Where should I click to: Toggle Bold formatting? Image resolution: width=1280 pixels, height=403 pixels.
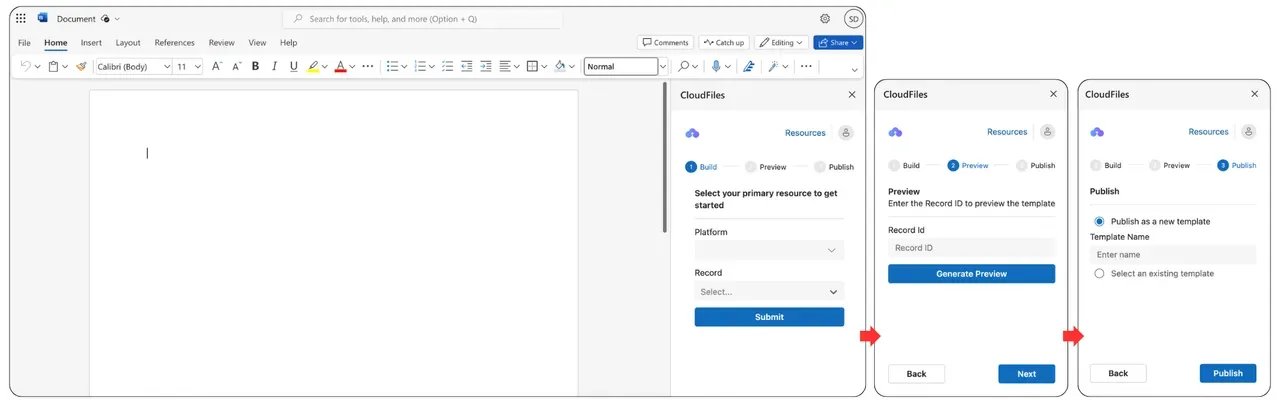[256, 66]
